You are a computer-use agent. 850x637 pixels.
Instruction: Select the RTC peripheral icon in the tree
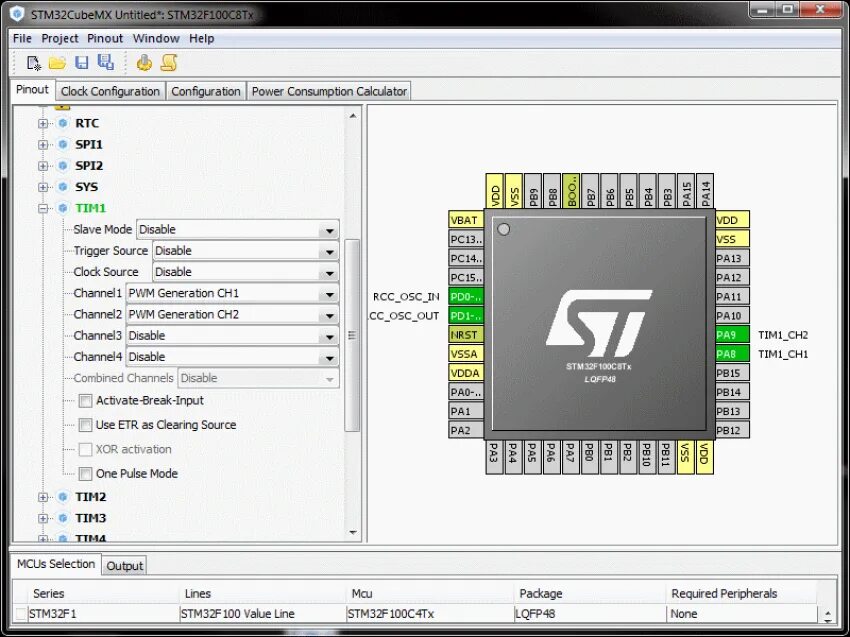[x=63, y=123]
